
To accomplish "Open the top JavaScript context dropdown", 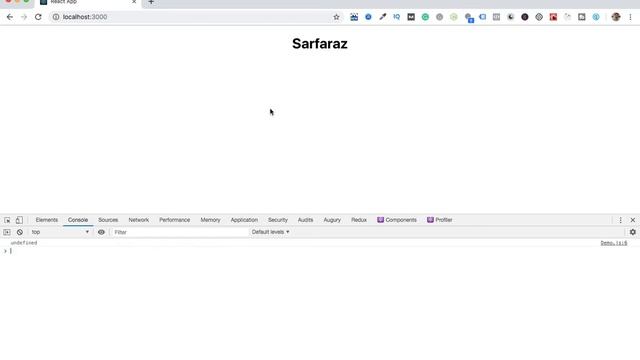I will click(x=60, y=232).
